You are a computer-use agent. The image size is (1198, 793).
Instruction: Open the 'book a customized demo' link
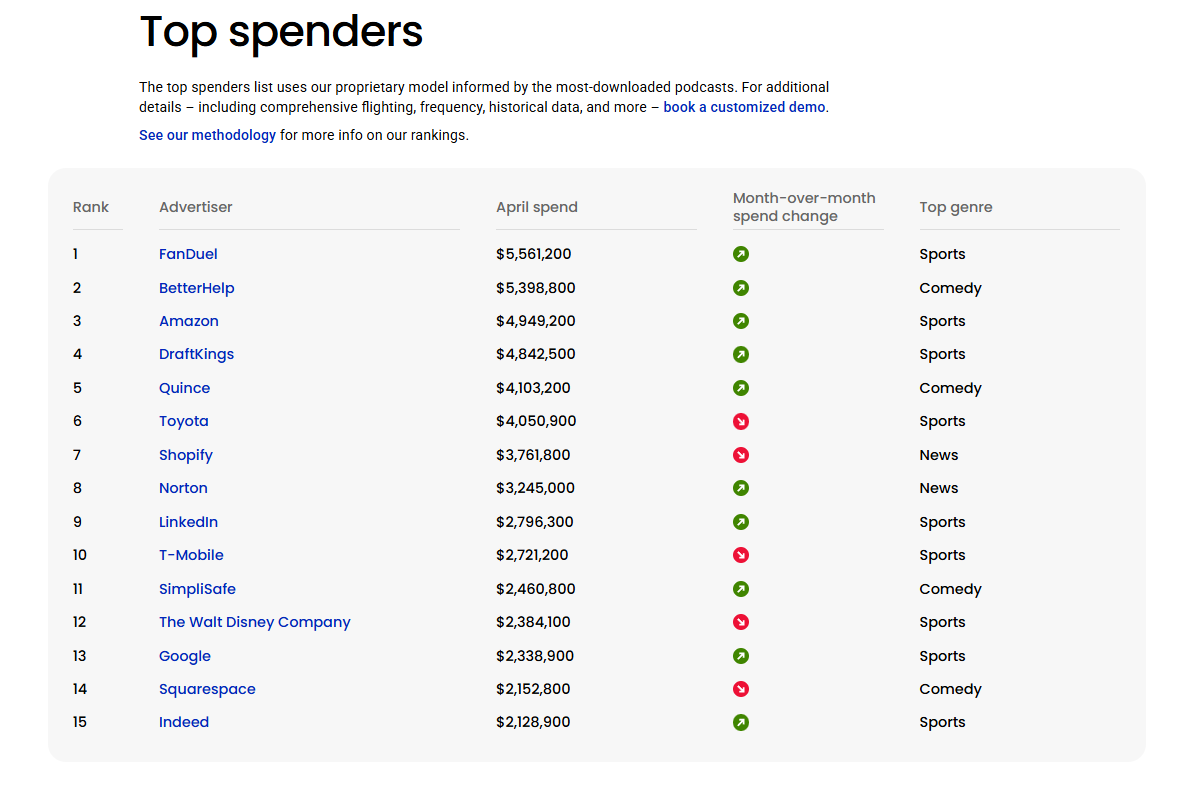coord(744,107)
